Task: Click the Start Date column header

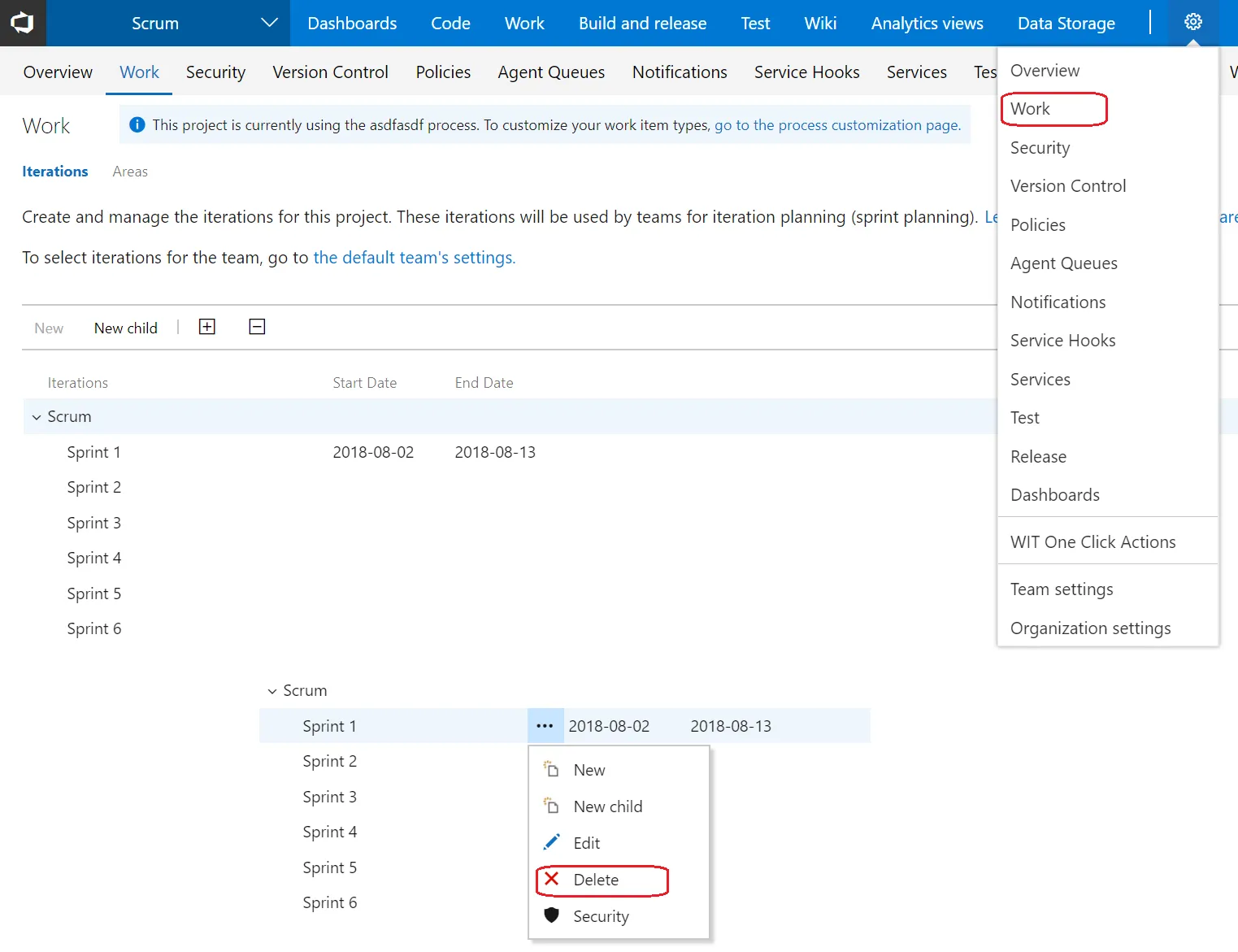Action: pos(364,383)
